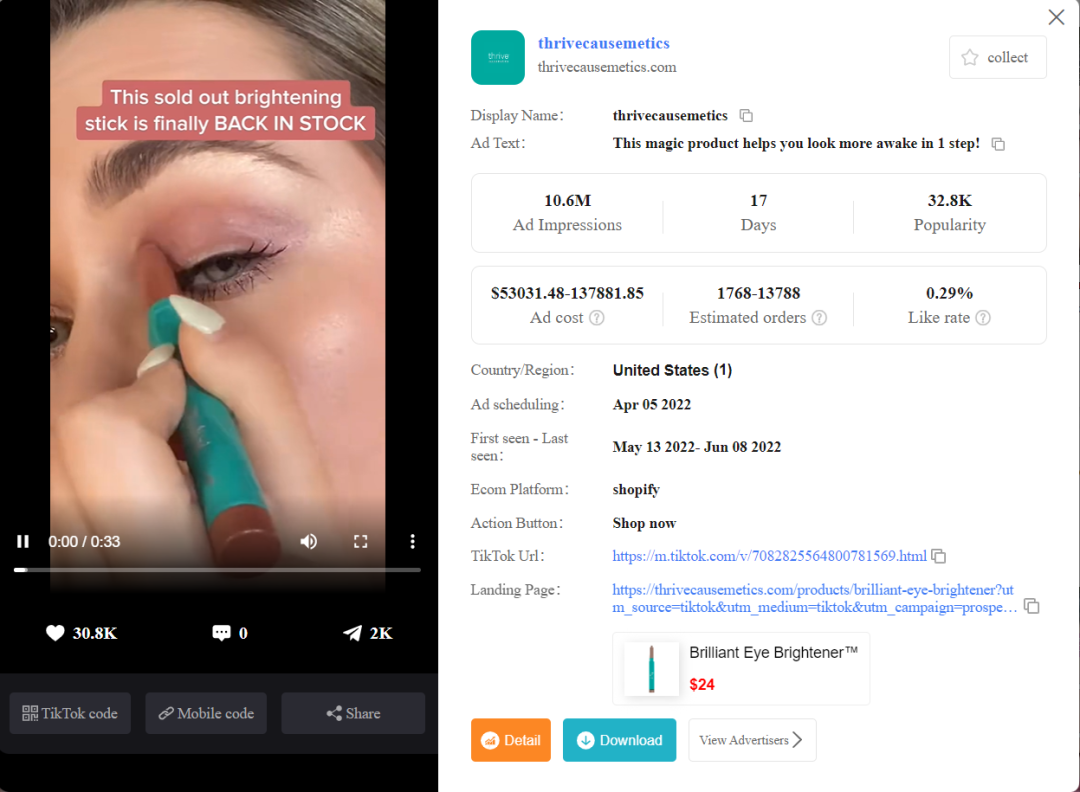The image size is (1080, 792).
Task: Click the 0:00 / 0:33 time display
Action: click(84, 541)
